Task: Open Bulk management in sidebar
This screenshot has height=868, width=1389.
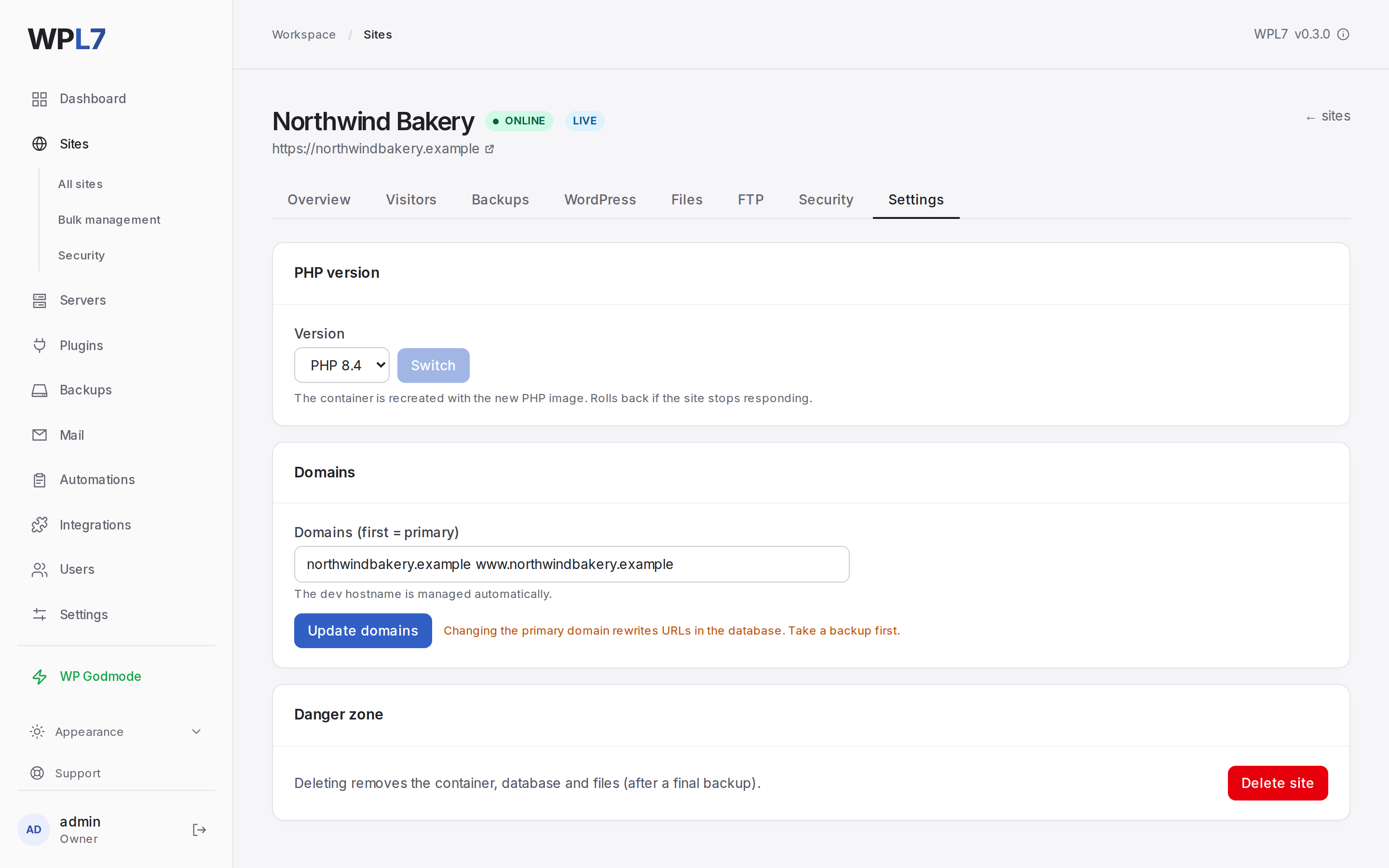Action: [x=109, y=220]
